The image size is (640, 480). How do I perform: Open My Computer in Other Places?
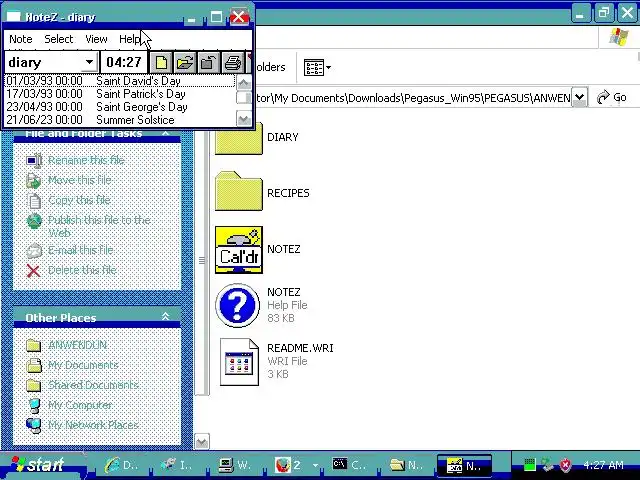pos(80,405)
